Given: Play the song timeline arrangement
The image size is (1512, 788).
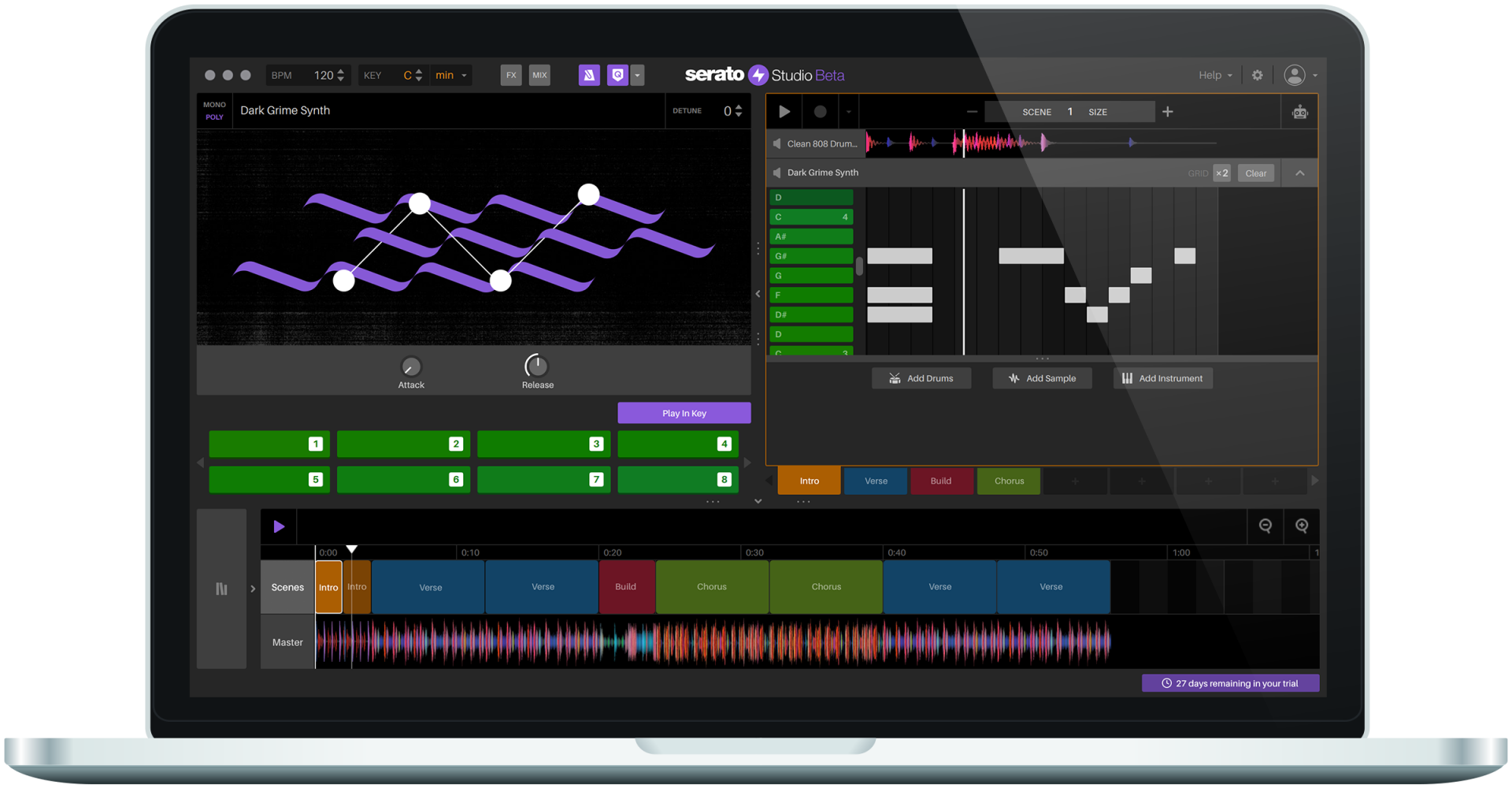Looking at the screenshot, I should tap(279, 526).
